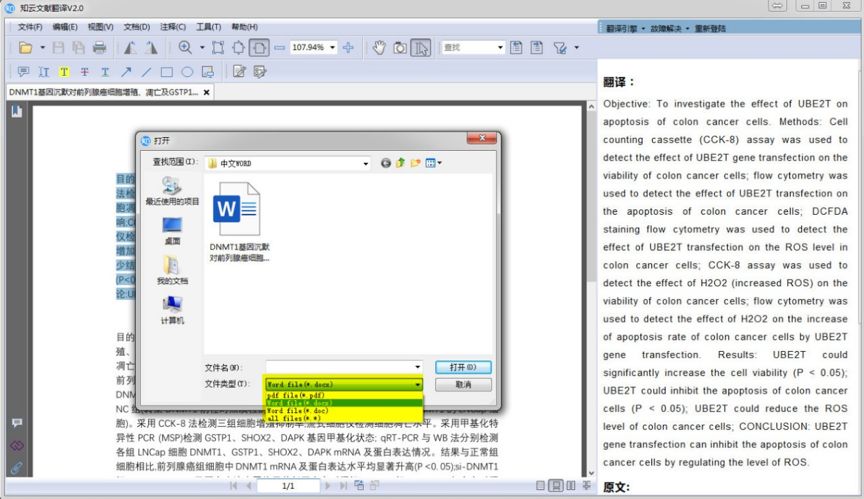Open the 工具(T) menu
Viewport: 864px width, 499px height.
tap(208, 27)
